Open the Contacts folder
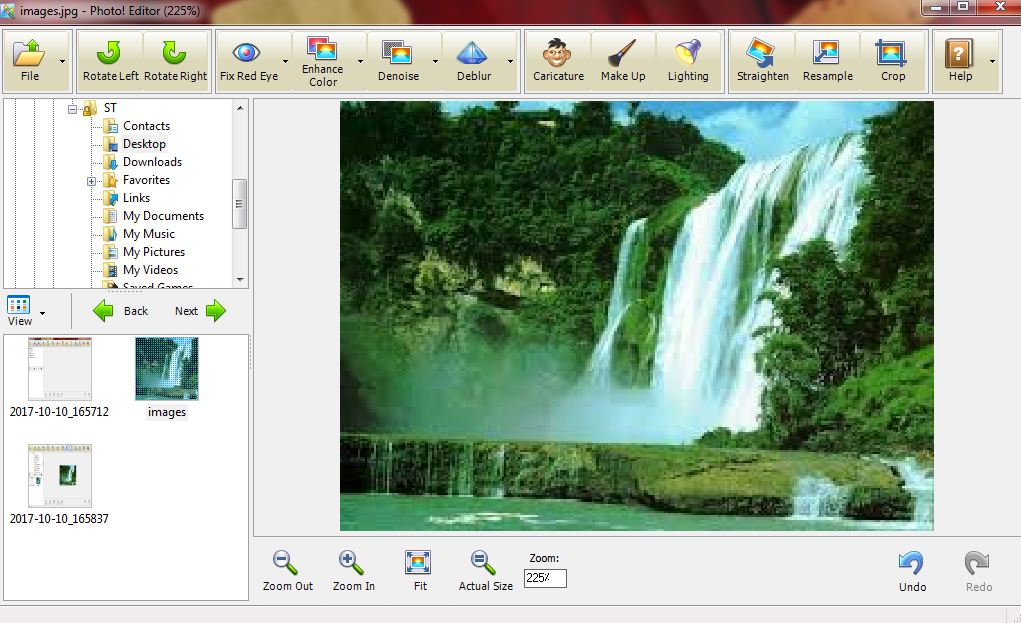This screenshot has width=1021, height=624. pyautogui.click(x=146, y=126)
